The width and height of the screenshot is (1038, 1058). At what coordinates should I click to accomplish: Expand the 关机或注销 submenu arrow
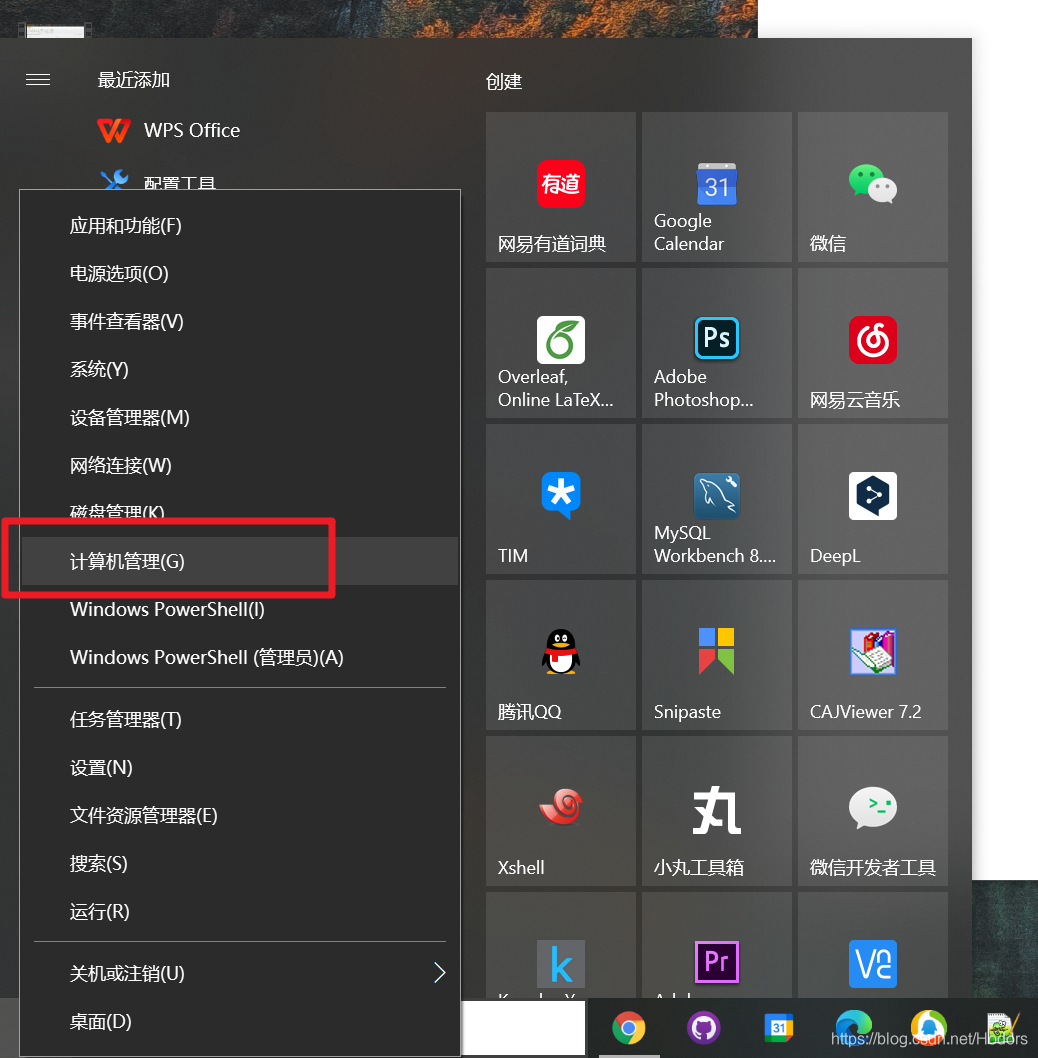[x=439, y=973]
